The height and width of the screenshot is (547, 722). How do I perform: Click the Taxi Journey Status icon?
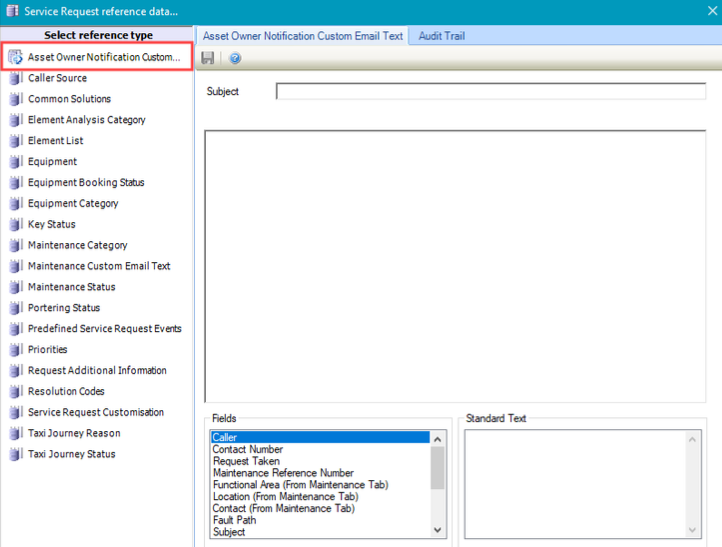tap(15, 455)
